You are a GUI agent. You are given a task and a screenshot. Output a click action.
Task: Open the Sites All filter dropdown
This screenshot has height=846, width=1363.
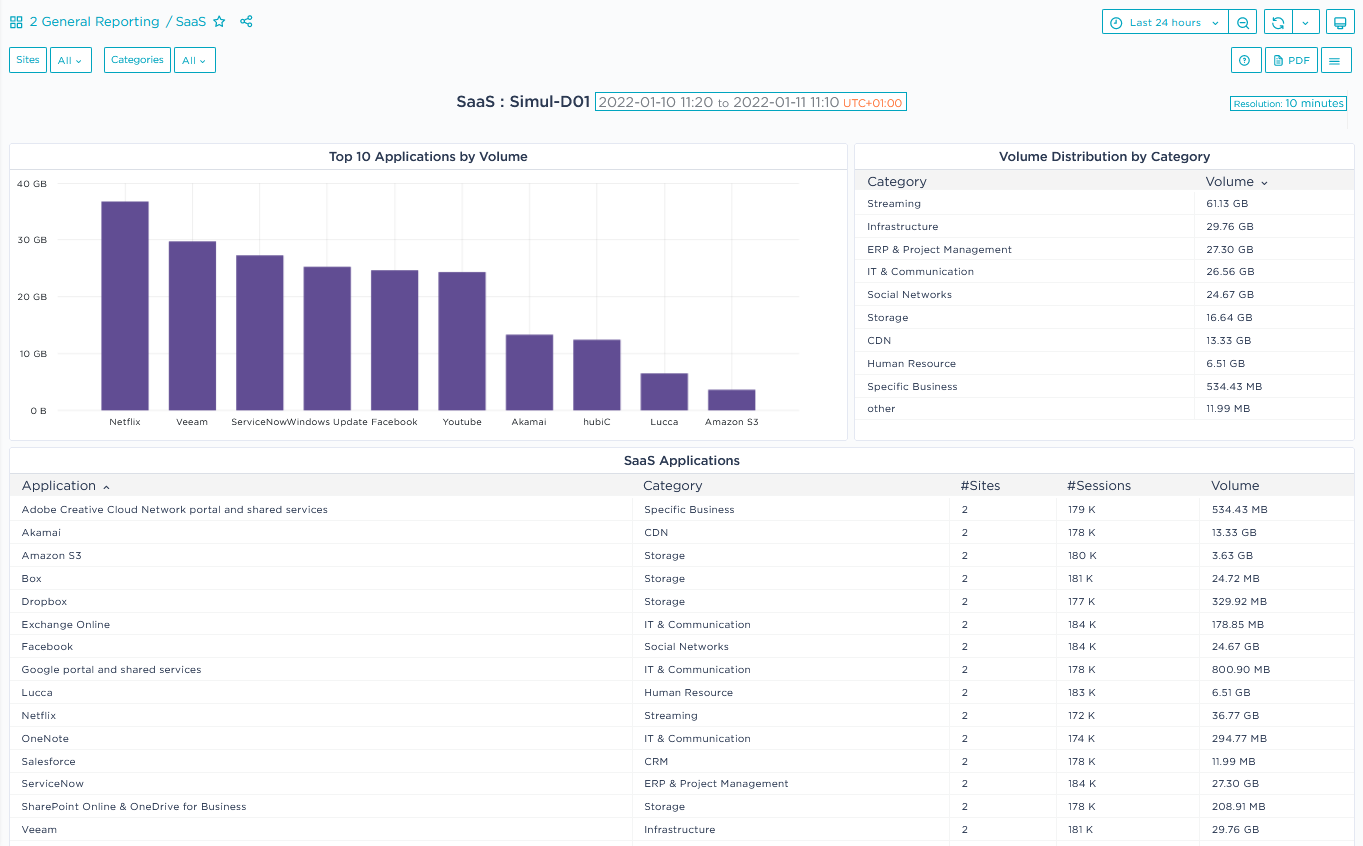point(70,60)
